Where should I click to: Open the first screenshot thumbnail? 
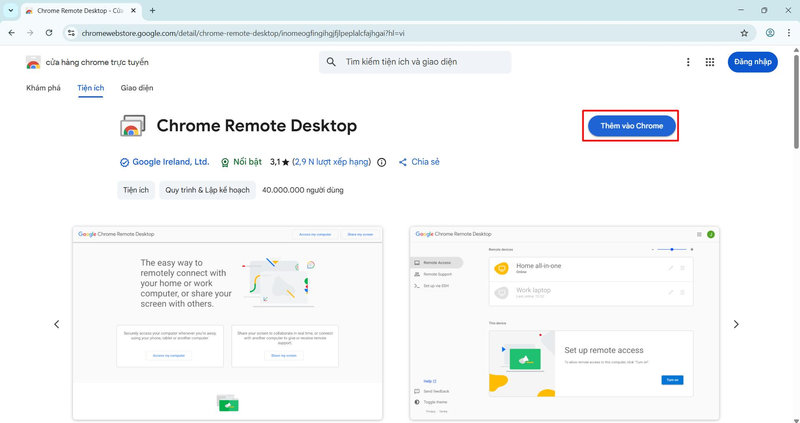point(228,324)
